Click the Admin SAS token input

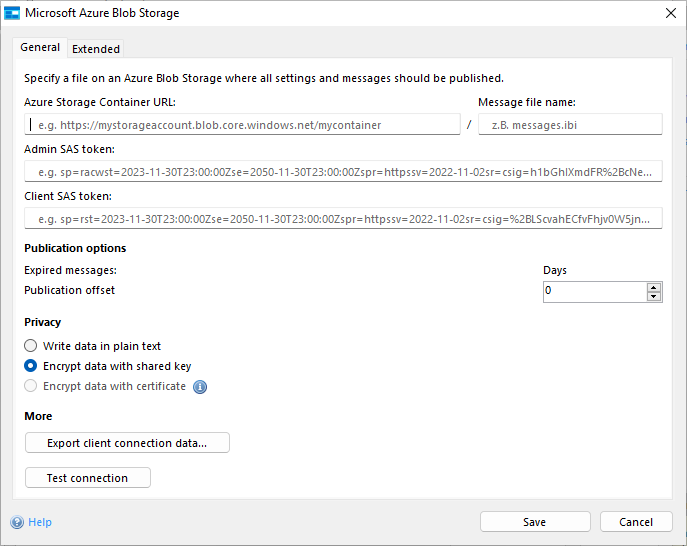[x=343, y=172]
